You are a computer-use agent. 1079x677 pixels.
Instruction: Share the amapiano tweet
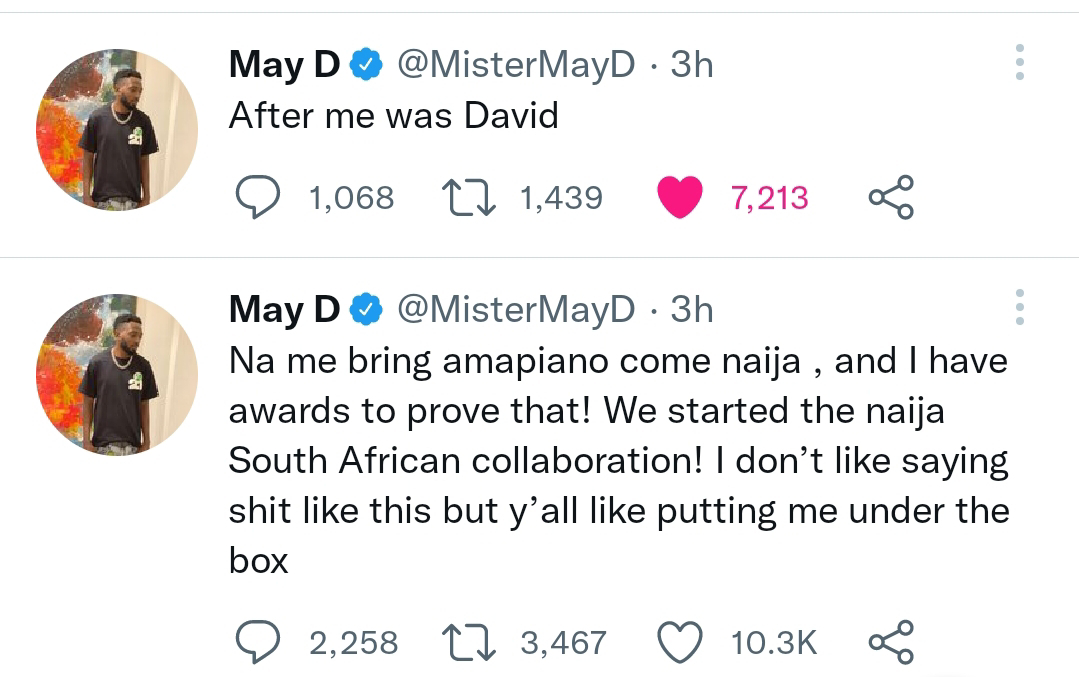tap(891, 642)
